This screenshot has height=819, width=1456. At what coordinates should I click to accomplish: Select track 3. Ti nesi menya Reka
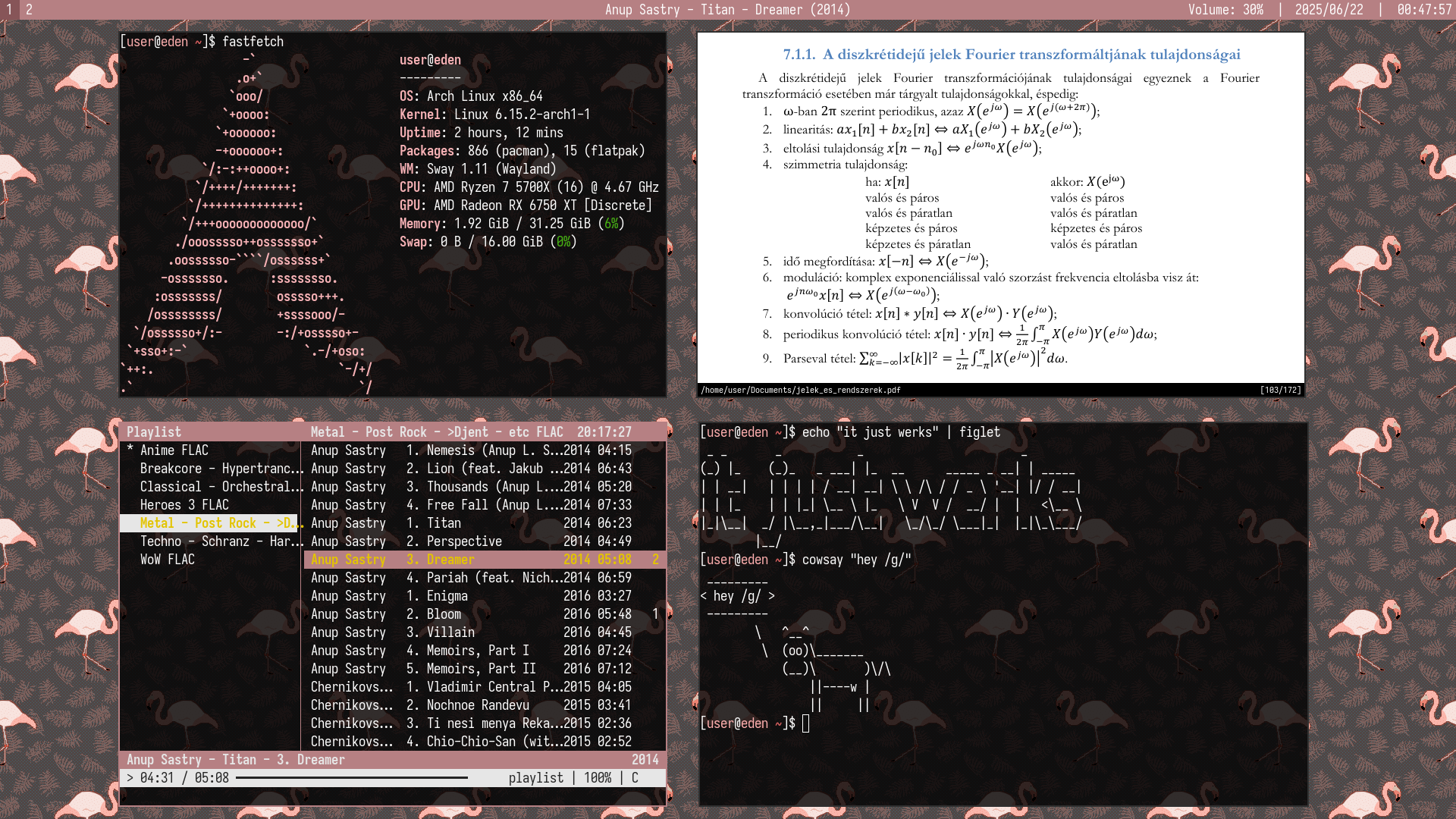(x=485, y=723)
